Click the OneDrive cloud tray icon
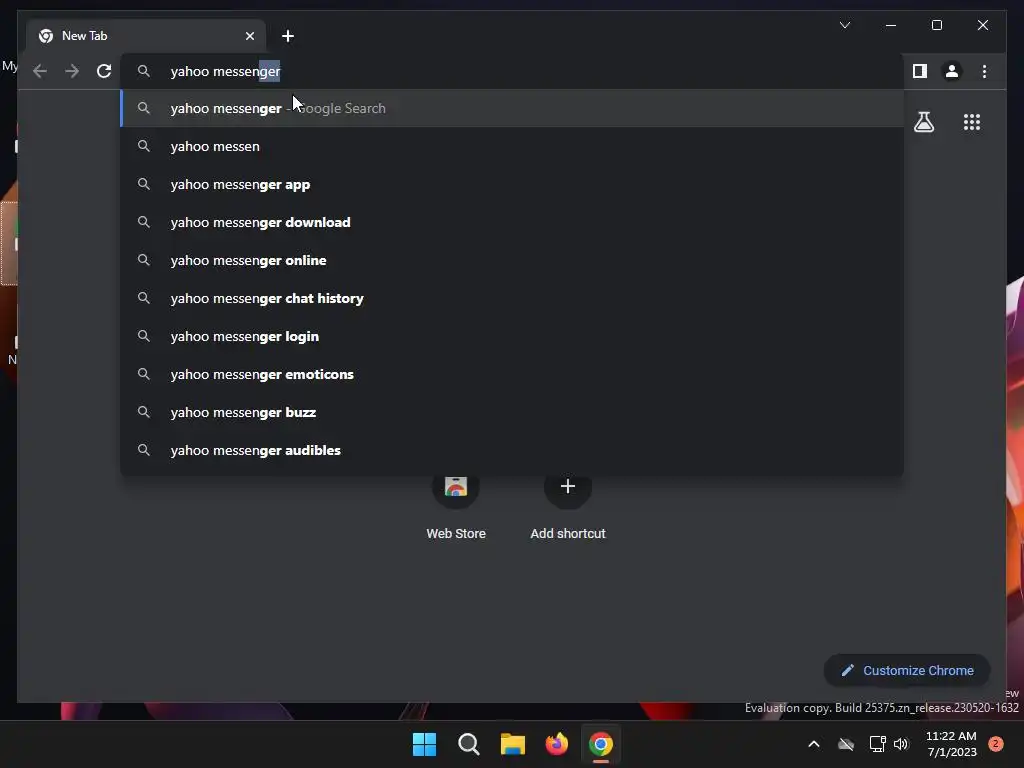Screen dimensions: 1024x768 pyautogui.click(x=846, y=744)
